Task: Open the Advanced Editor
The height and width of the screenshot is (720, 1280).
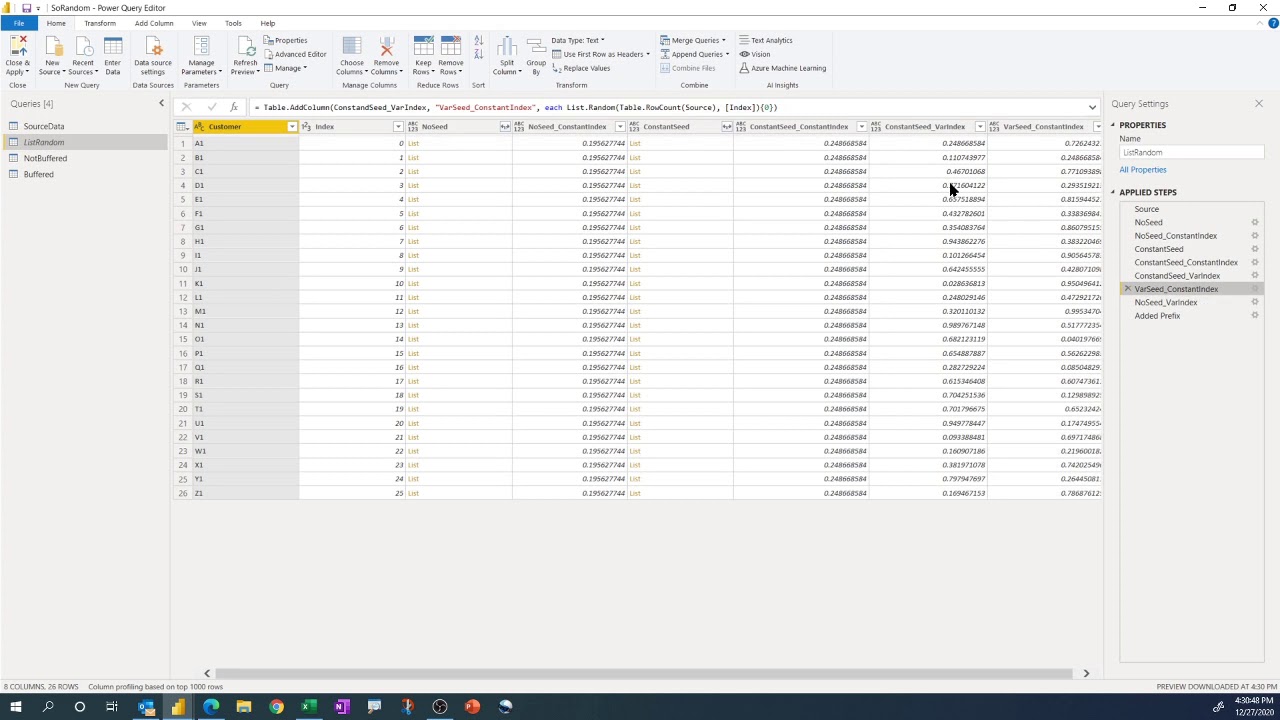Action: click(295, 54)
